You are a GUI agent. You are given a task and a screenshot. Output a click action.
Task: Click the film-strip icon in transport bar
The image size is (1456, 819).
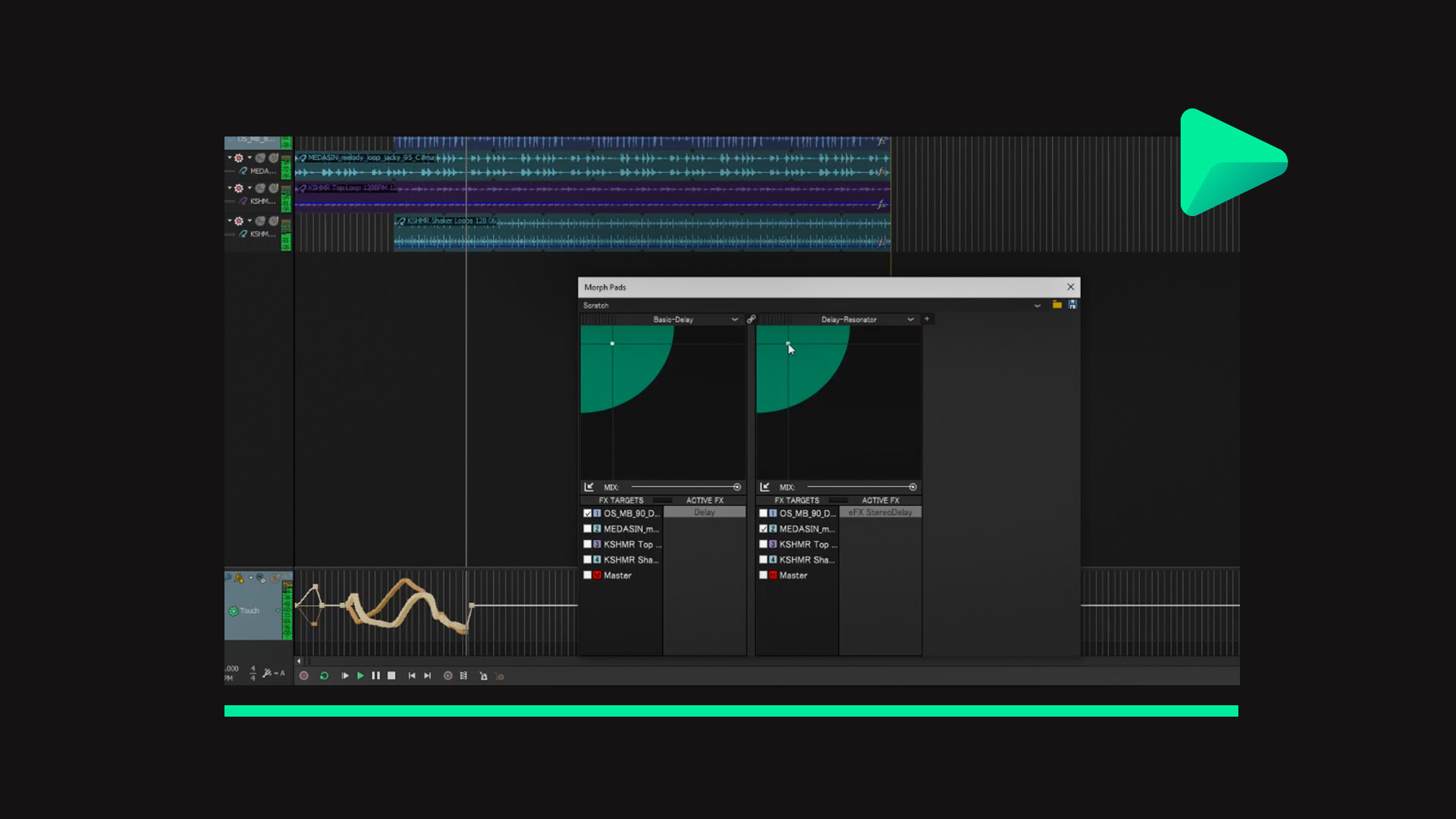(x=463, y=676)
